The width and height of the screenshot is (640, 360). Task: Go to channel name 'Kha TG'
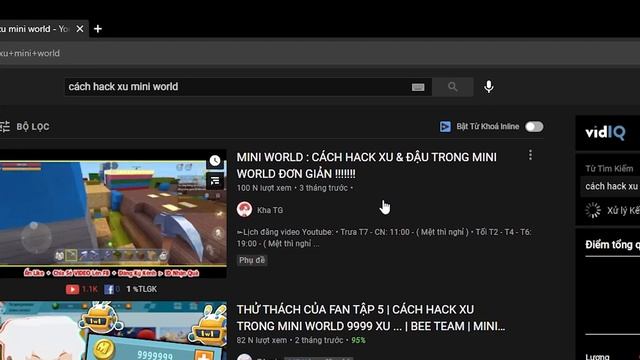coord(270,210)
